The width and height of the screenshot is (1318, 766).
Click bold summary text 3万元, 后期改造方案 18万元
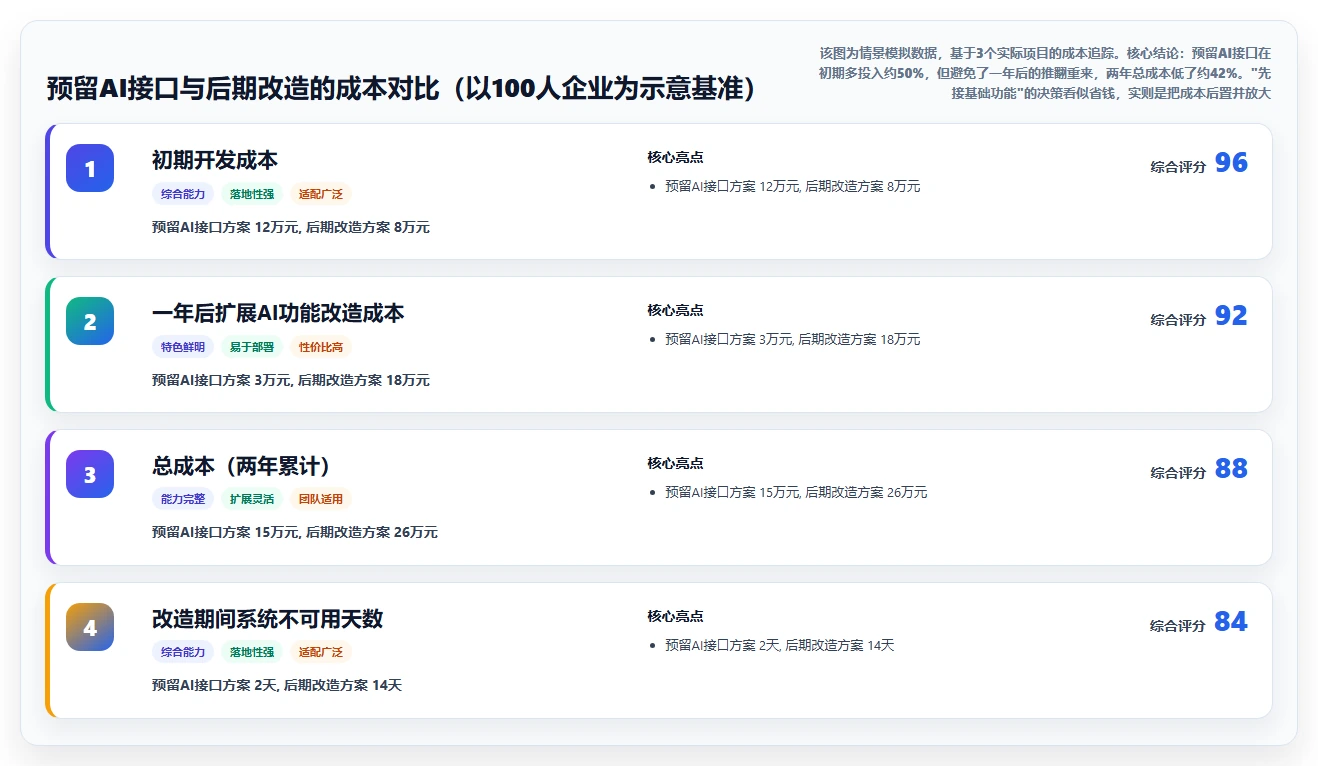click(291, 380)
